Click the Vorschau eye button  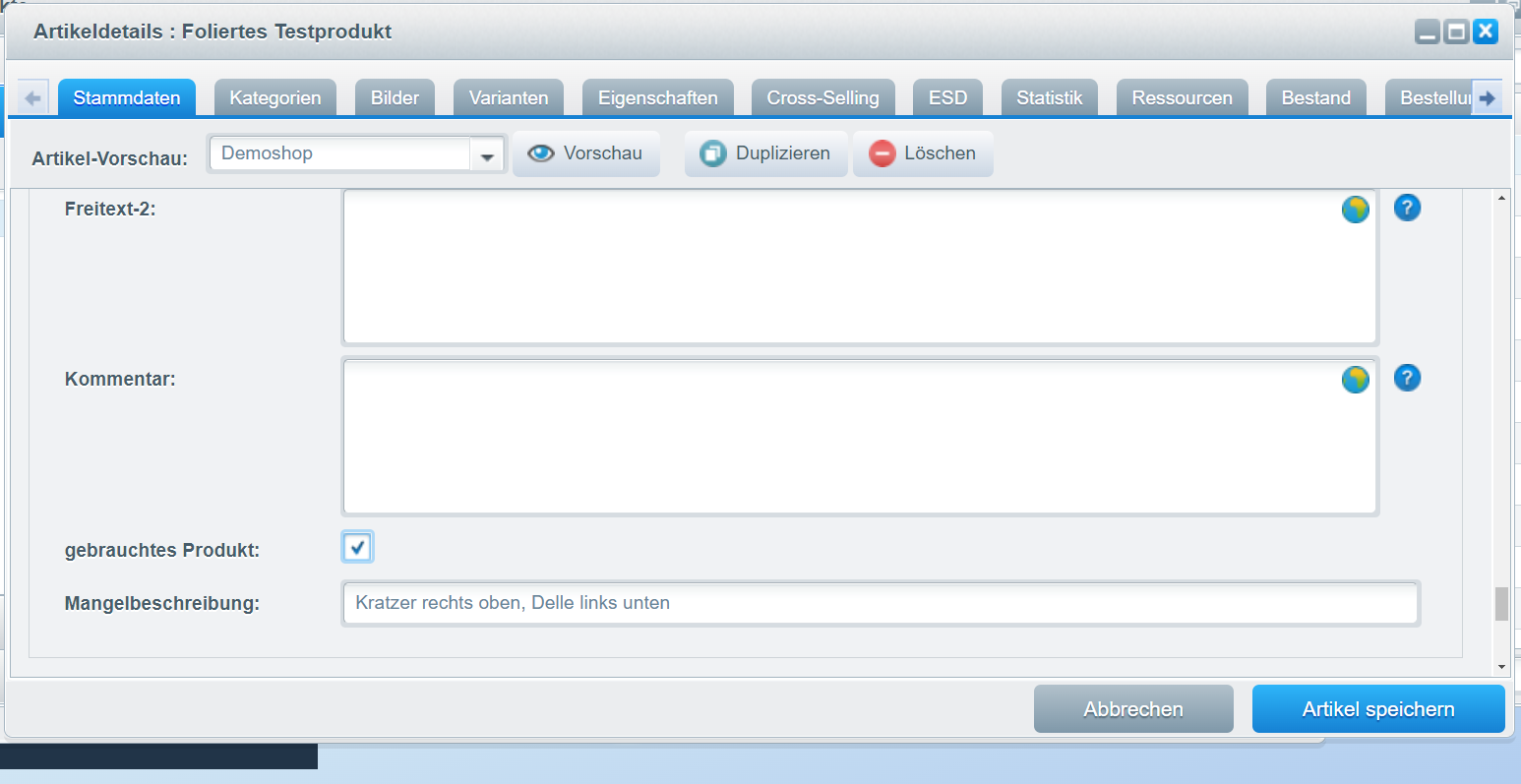[x=586, y=153]
